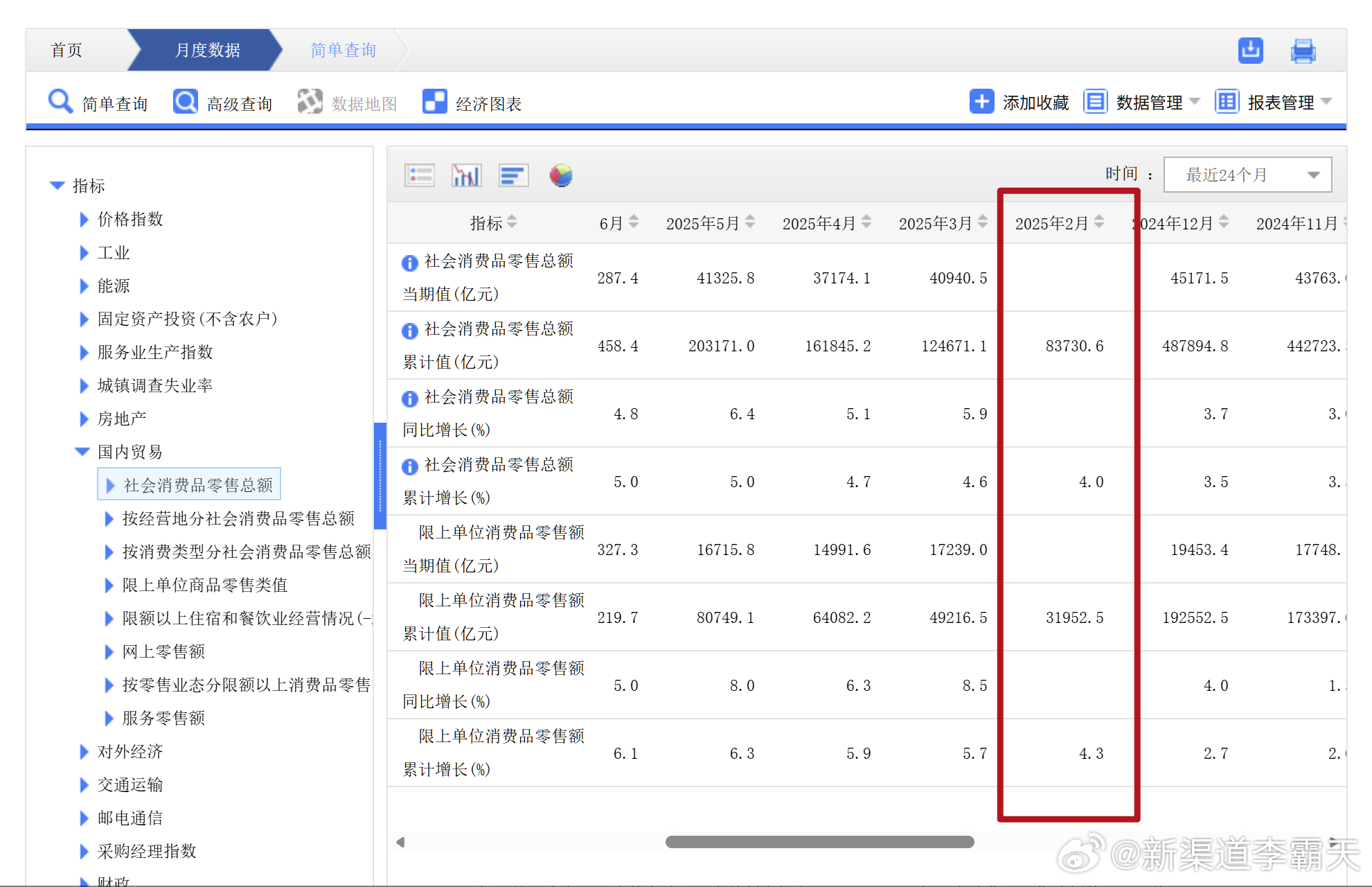Open the bar chart view icon
The image size is (1372, 887).
(466, 175)
